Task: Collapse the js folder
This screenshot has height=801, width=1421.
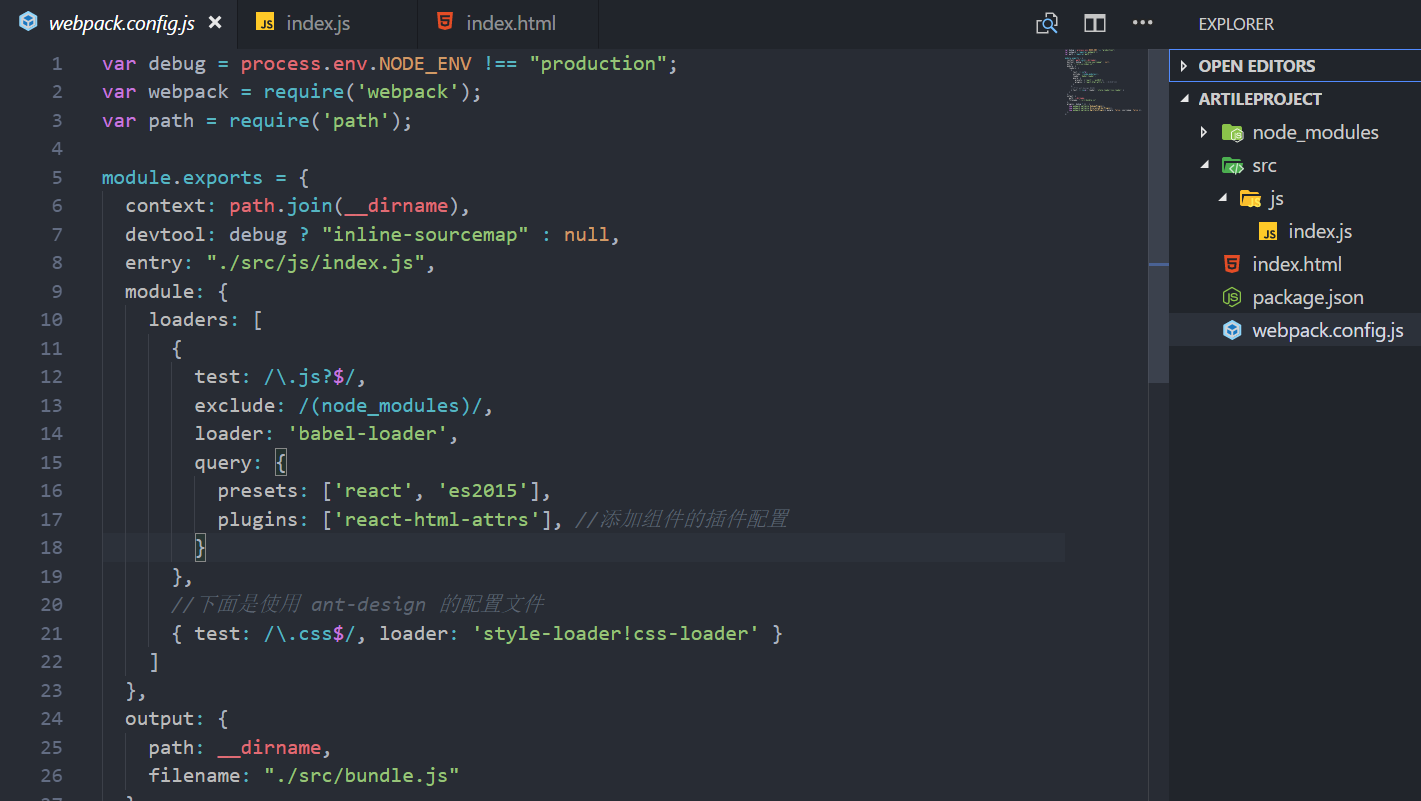Action: click(x=1221, y=197)
